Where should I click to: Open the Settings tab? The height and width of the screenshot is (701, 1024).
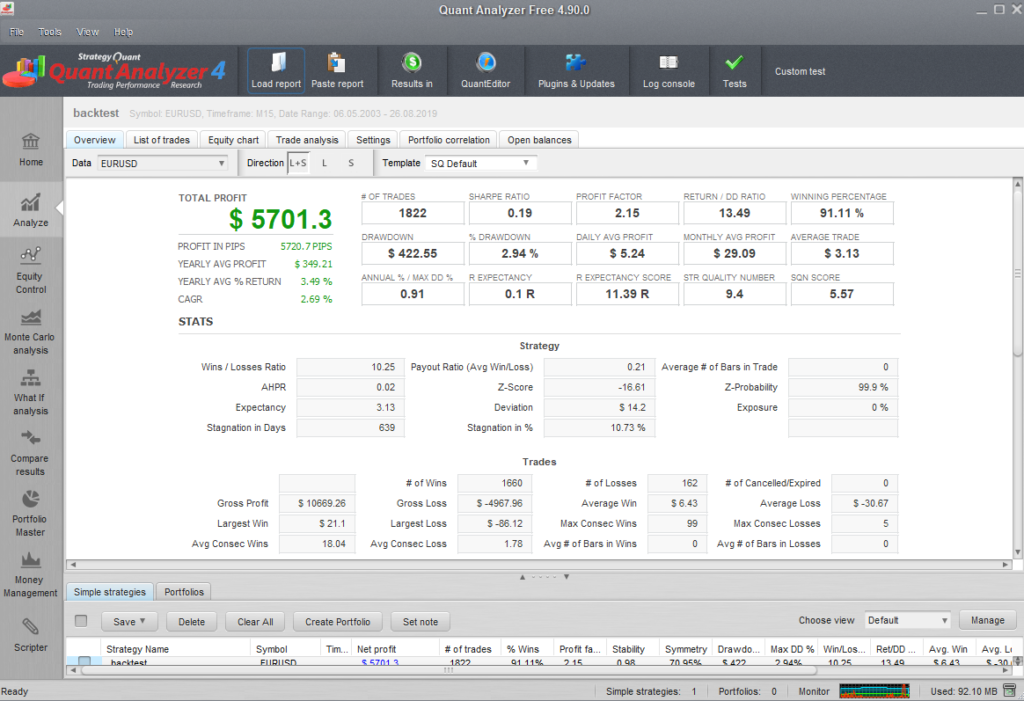pyautogui.click(x=373, y=140)
